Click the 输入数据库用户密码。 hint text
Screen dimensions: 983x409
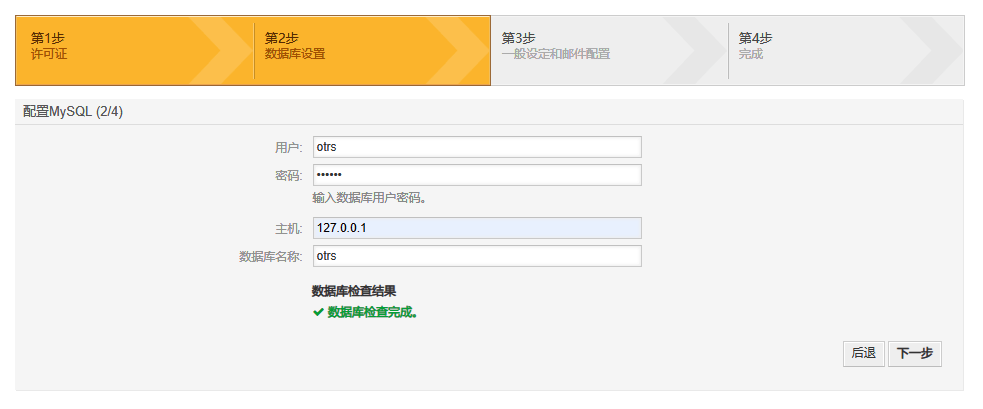coord(370,199)
